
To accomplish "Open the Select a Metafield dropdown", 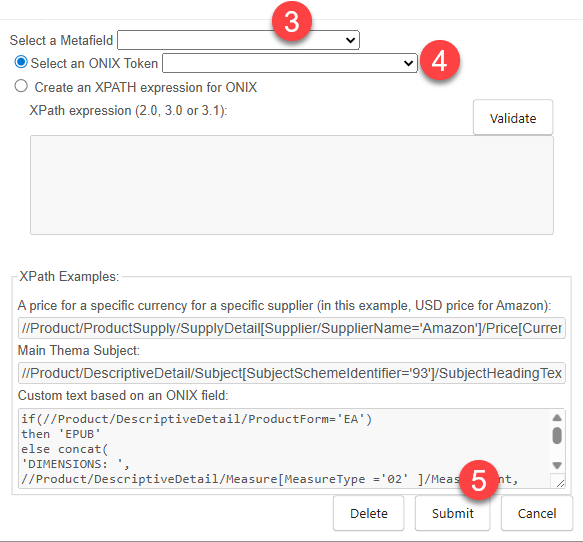I will (238, 40).
